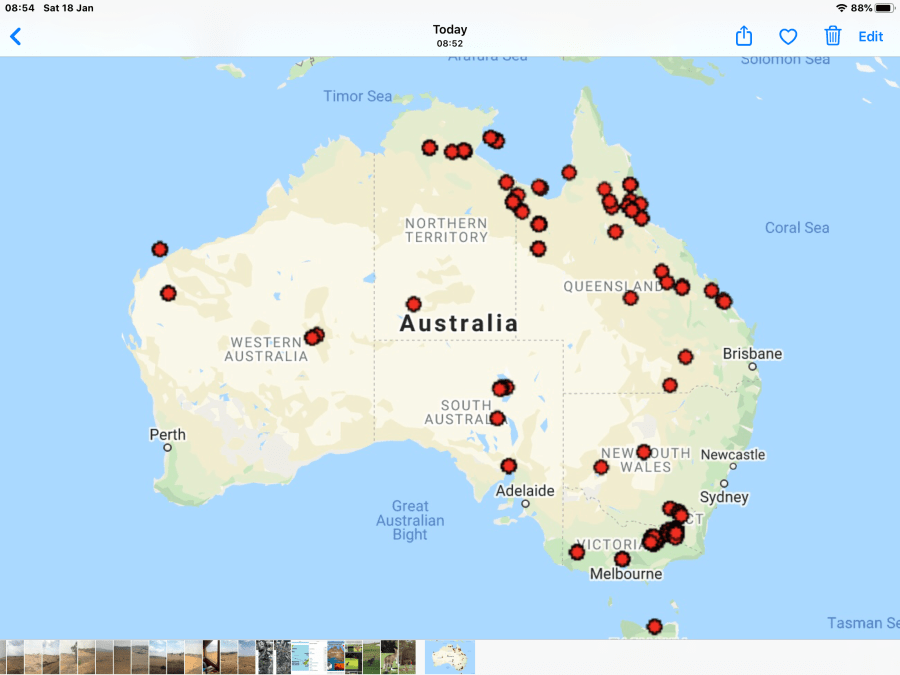Viewport: 900px width, 675px height.
Task: Tap the Today 08:52 title
Action: coord(450,36)
